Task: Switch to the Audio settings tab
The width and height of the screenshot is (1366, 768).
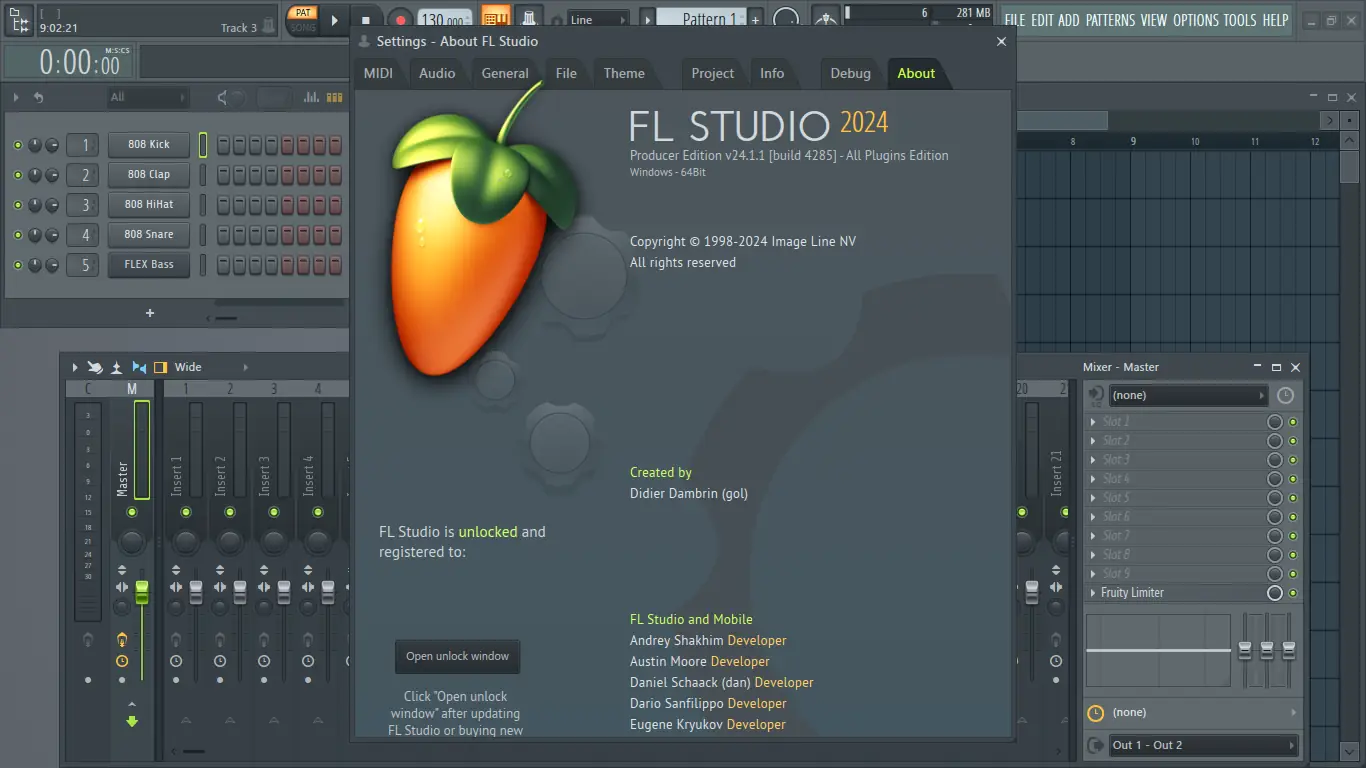Action: (437, 73)
